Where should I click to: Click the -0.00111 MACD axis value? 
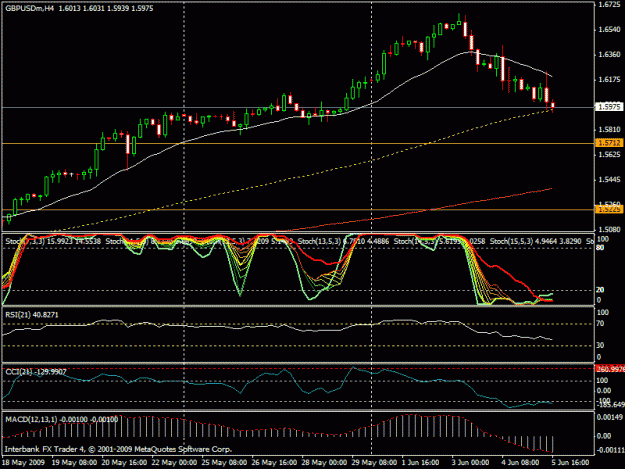[610, 450]
